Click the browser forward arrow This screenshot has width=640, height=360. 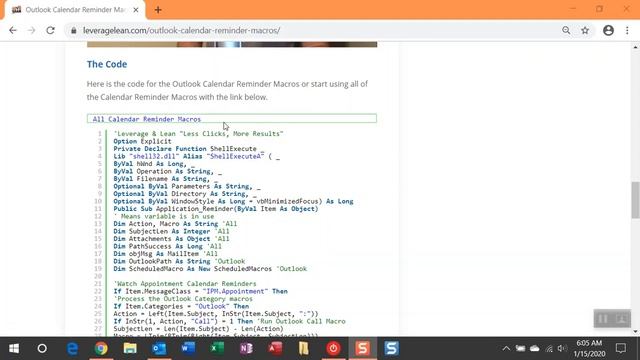tap(31, 30)
